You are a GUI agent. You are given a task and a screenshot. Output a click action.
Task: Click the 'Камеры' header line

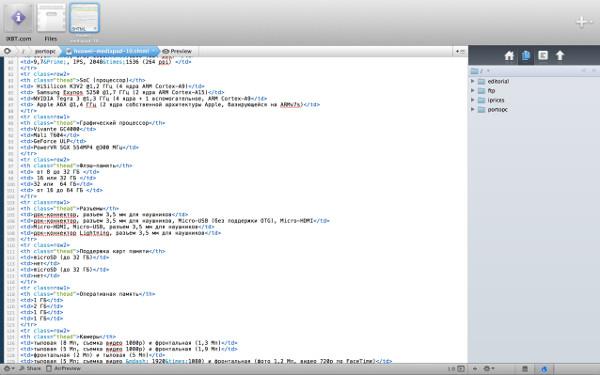click(68, 337)
